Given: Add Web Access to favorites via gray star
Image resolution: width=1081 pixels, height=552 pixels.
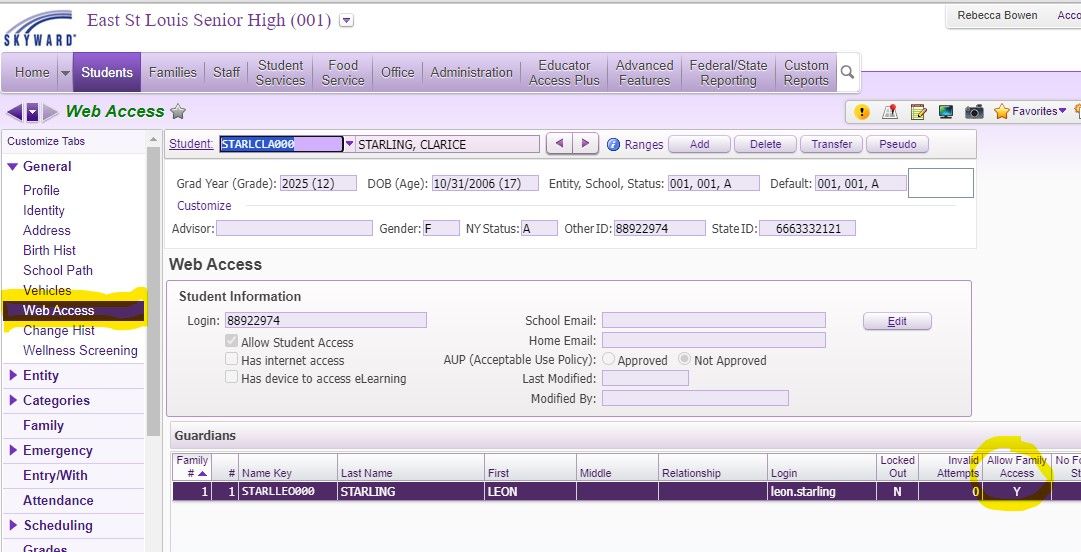Looking at the screenshot, I should 178,112.
